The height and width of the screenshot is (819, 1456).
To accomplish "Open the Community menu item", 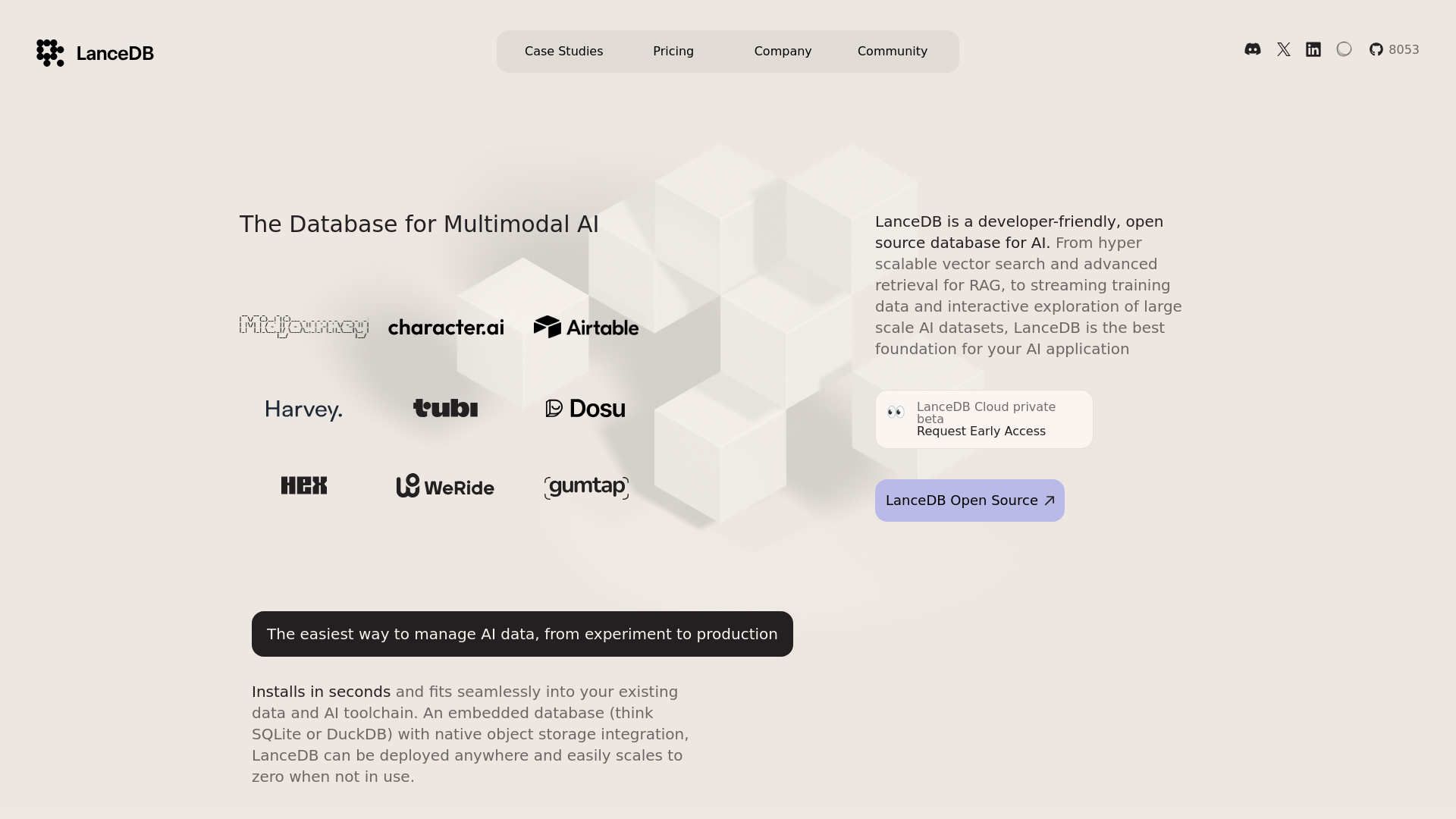I will (892, 51).
